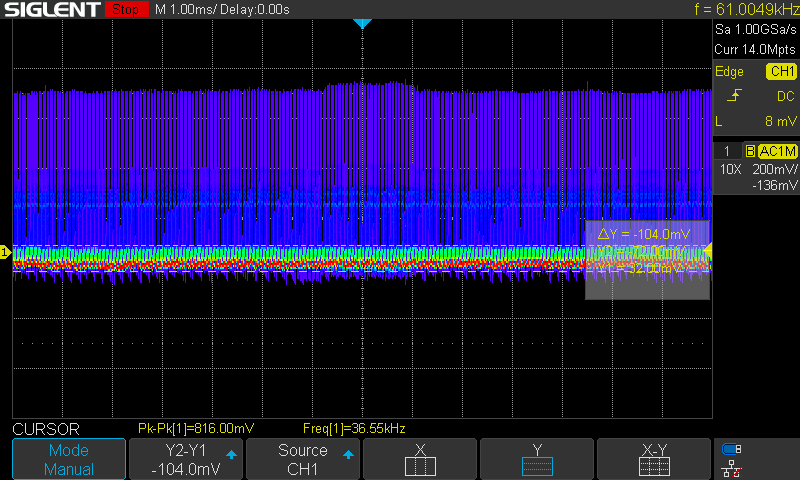Click the channel 1 ground level marker
Viewport: 800px width, 480px height.
(x=5, y=252)
